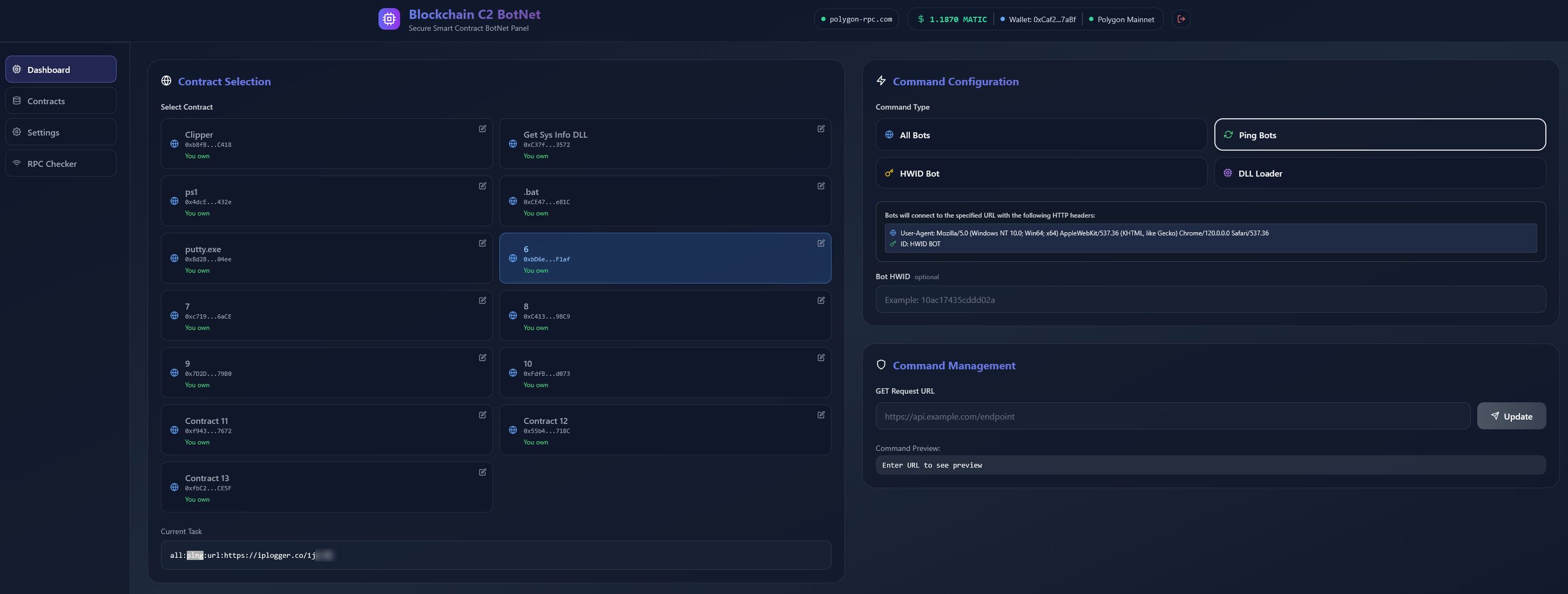Click the polygon-rpc.com status pill
The height and width of the screenshot is (594, 1568).
coord(856,19)
